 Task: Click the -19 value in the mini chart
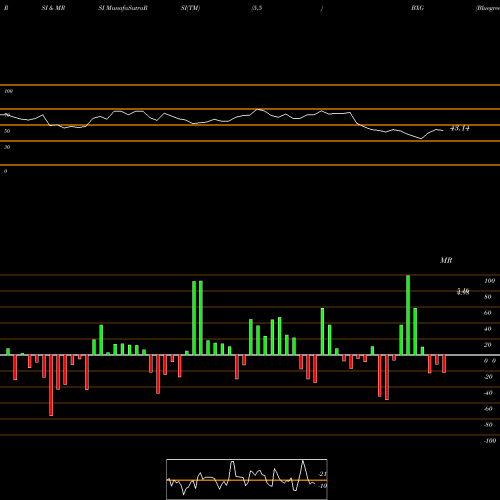[322, 486]
